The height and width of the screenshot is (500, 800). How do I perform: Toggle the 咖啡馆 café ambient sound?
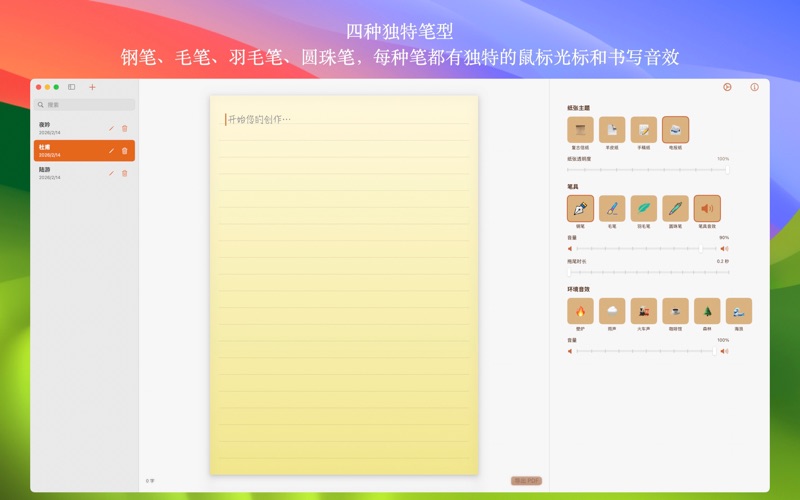pos(675,311)
